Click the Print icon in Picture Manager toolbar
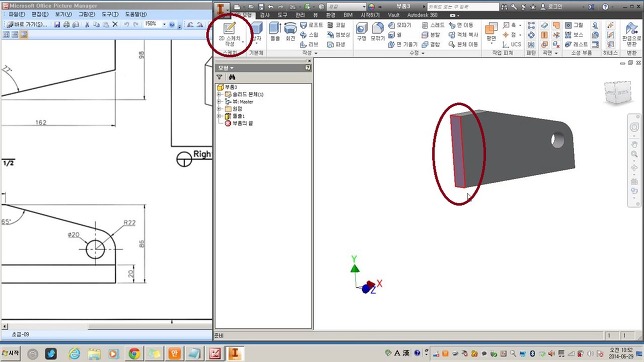This screenshot has height=362, width=644. click(x=66, y=25)
